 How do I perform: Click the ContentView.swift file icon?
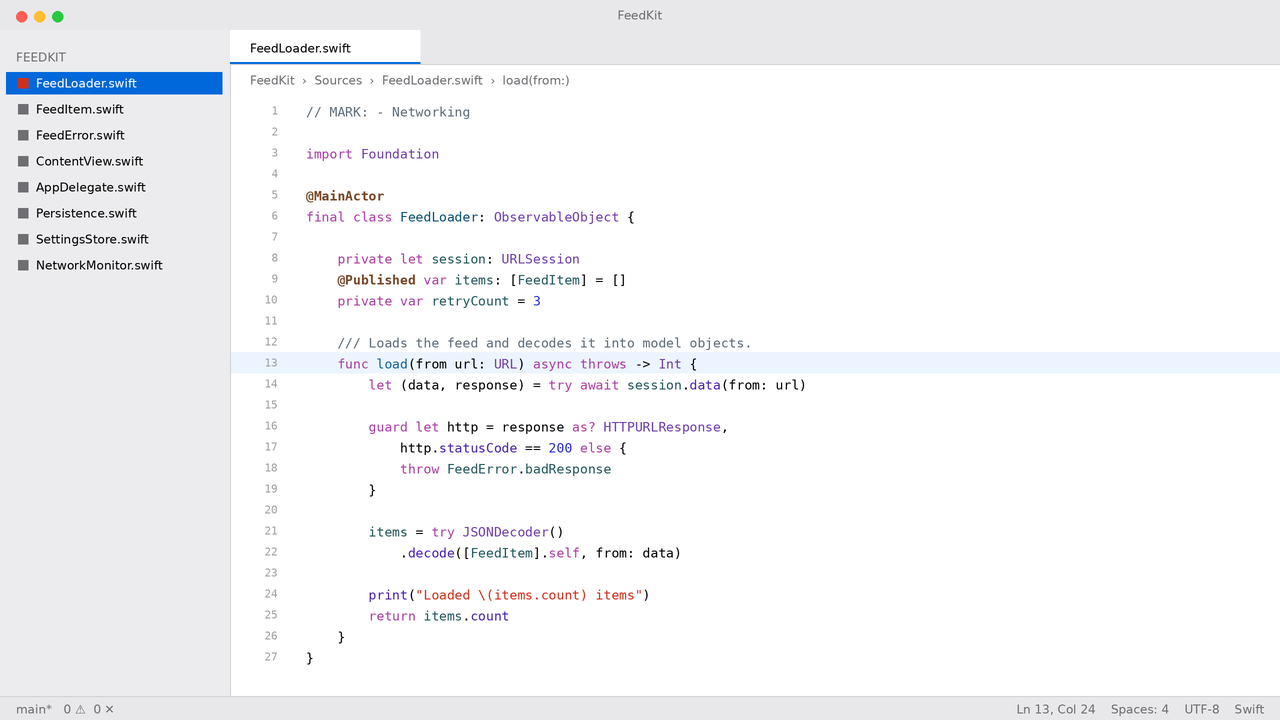click(x=23, y=161)
